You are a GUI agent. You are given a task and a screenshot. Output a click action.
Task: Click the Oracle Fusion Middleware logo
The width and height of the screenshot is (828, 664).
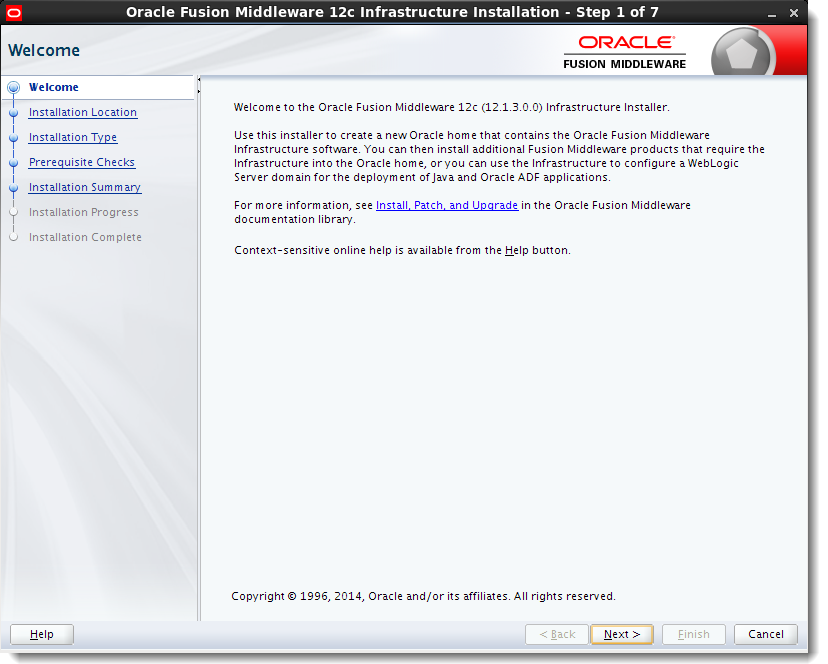[x=625, y=53]
